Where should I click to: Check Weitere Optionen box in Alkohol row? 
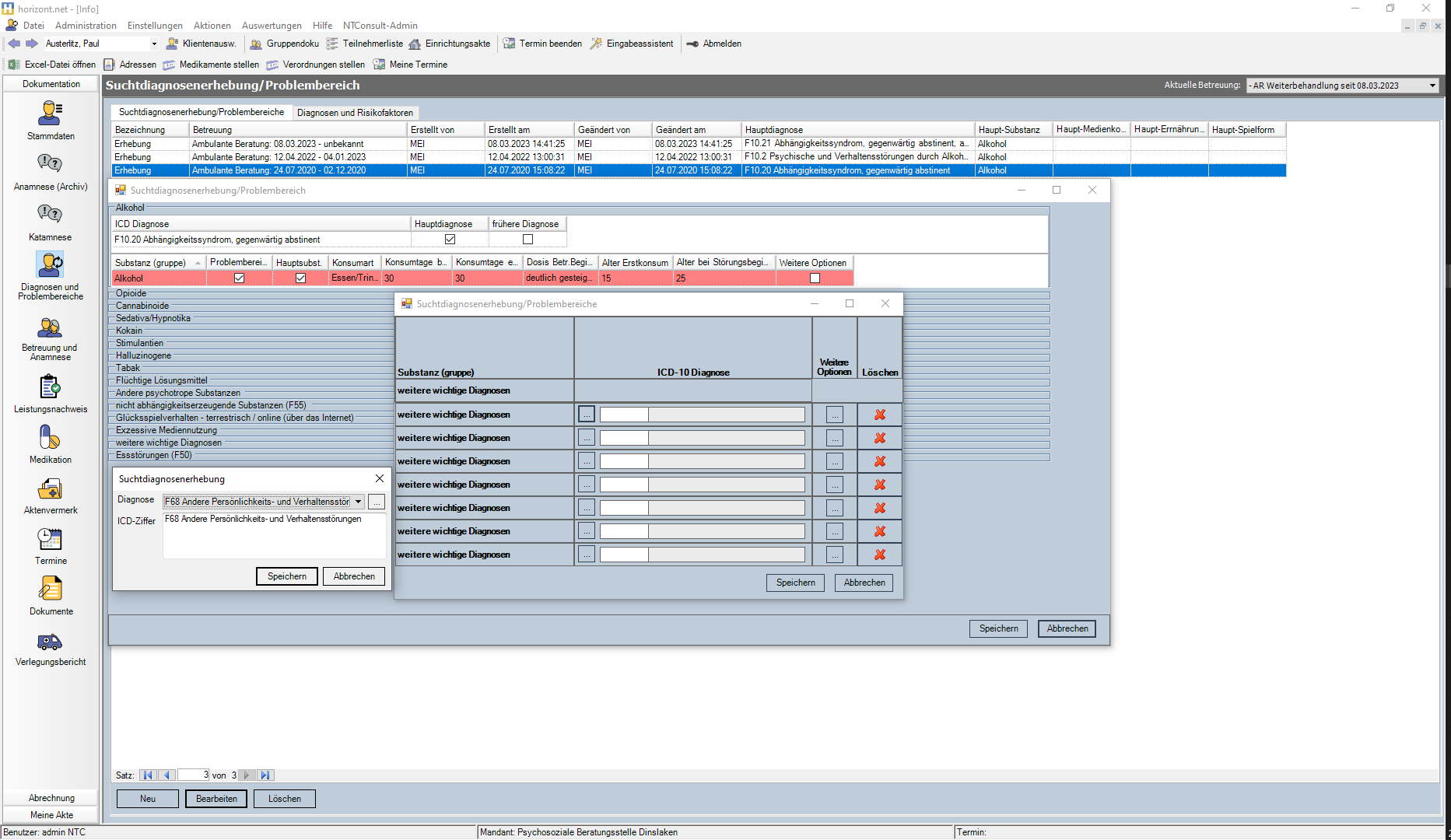click(815, 278)
